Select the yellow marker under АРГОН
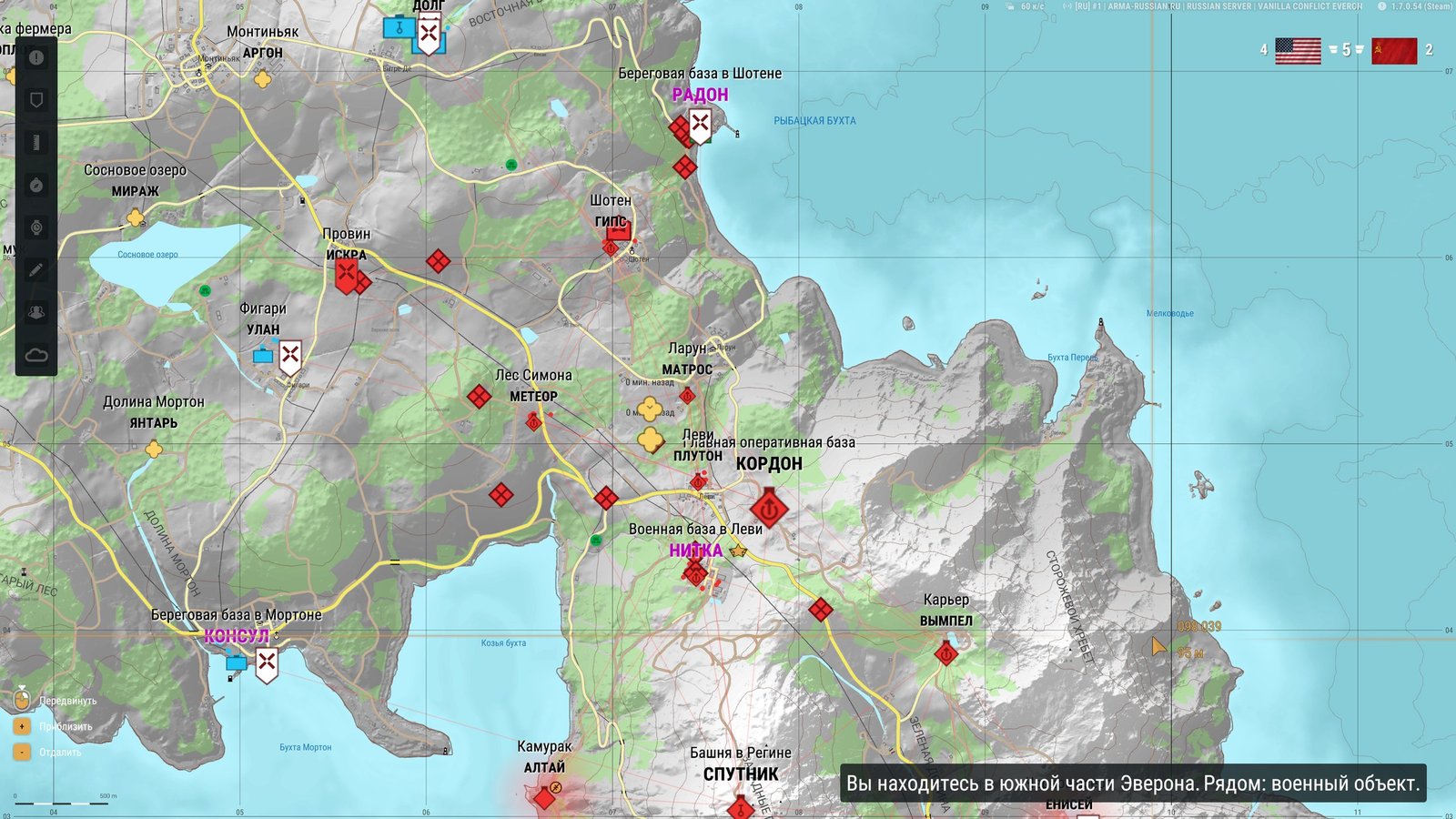 (262, 79)
